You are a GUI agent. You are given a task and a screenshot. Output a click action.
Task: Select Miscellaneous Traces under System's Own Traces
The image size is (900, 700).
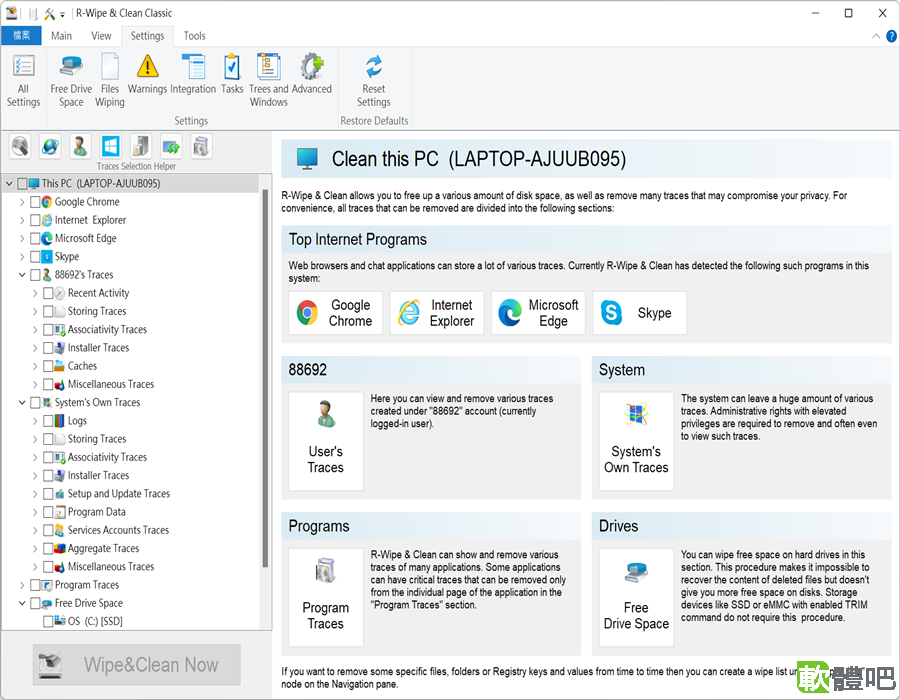(111, 567)
